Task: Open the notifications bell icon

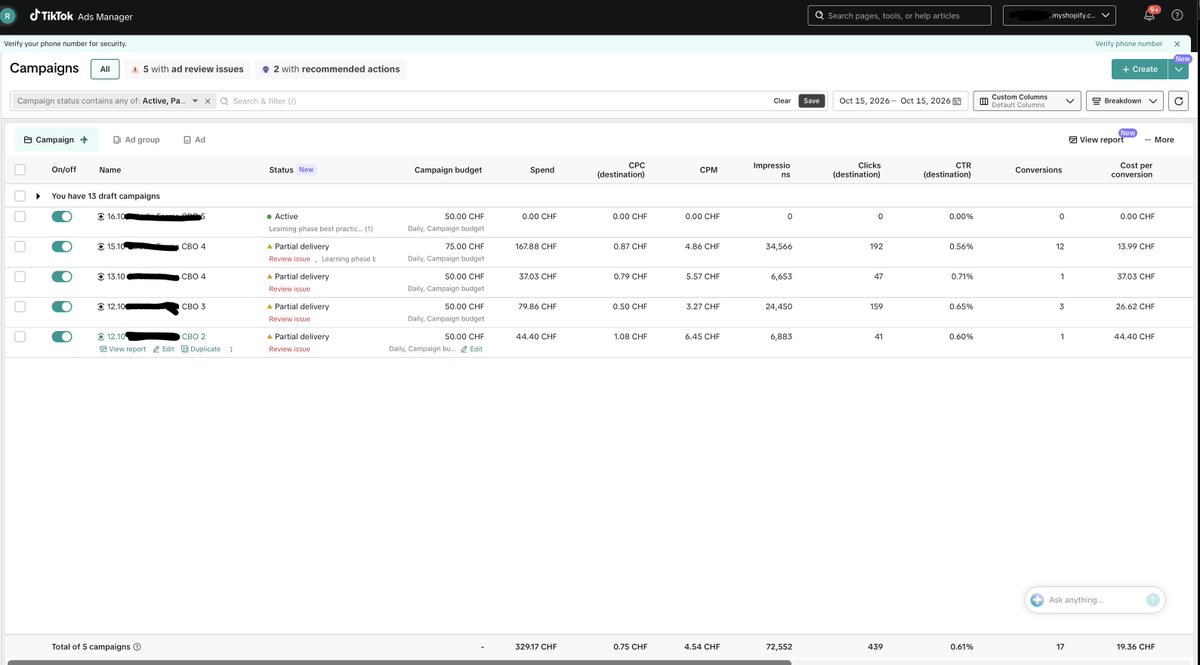Action: [1149, 16]
